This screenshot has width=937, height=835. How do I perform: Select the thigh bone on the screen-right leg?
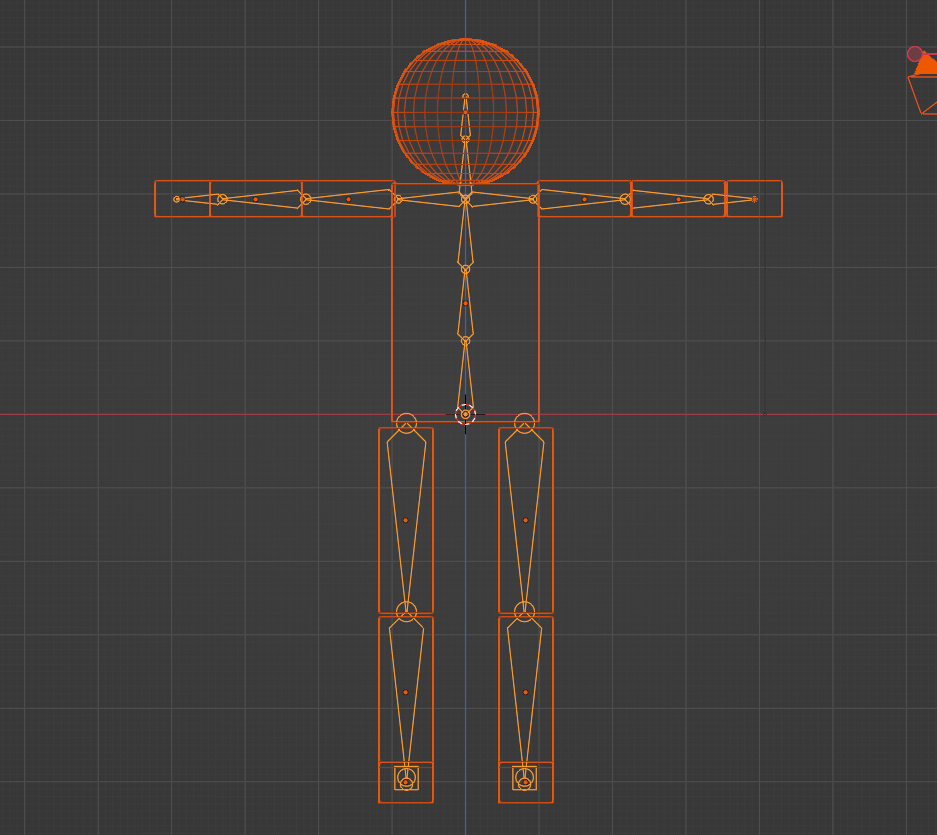525,500
